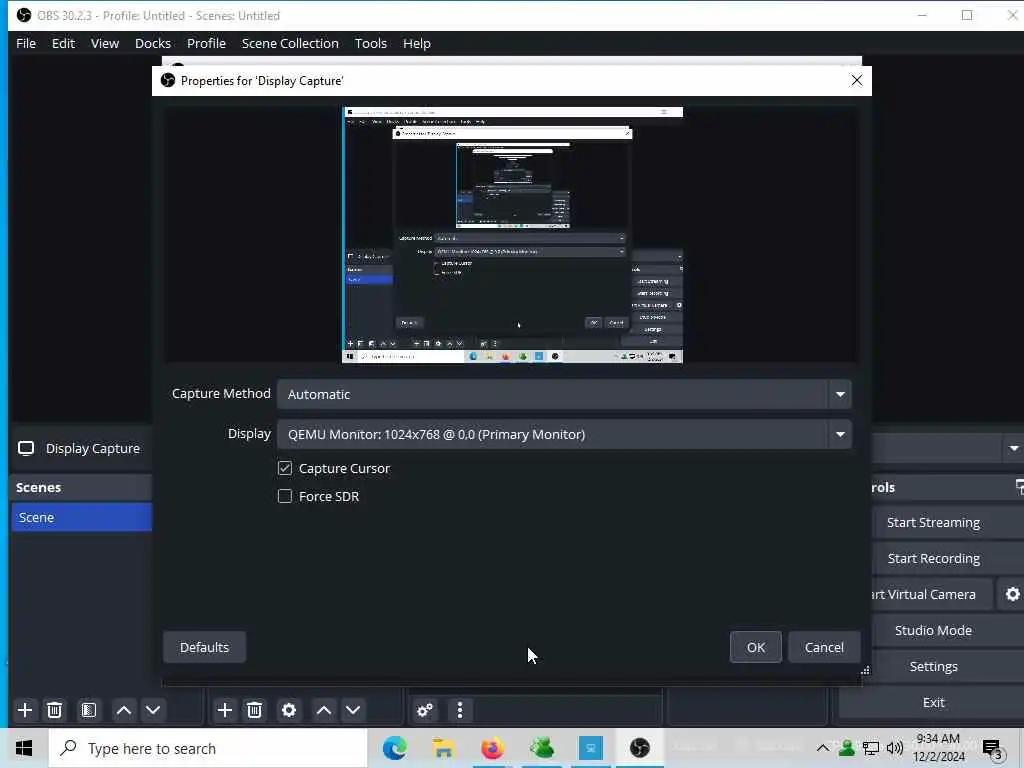Viewport: 1024px width, 768px height.
Task: Cancel the Display Capture properties dialog
Action: pyautogui.click(x=824, y=647)
